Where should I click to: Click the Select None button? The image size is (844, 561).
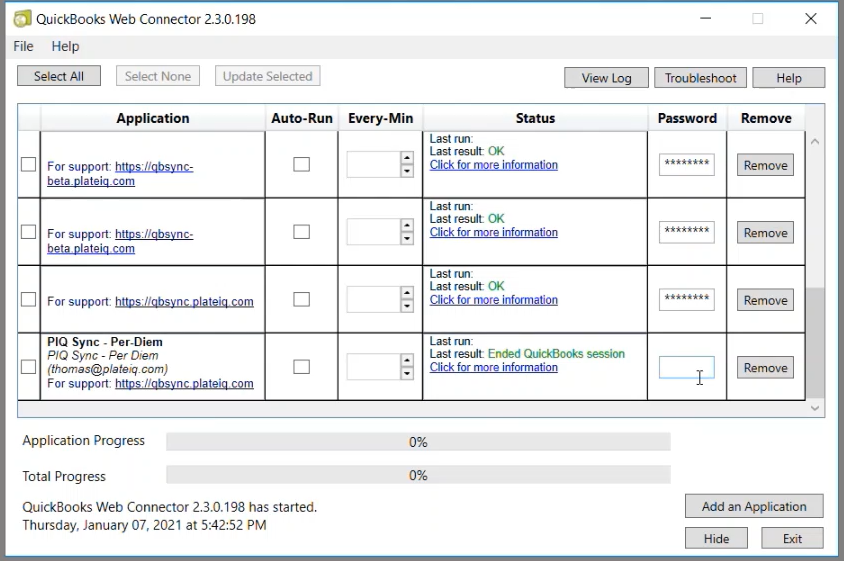[158, 76]
